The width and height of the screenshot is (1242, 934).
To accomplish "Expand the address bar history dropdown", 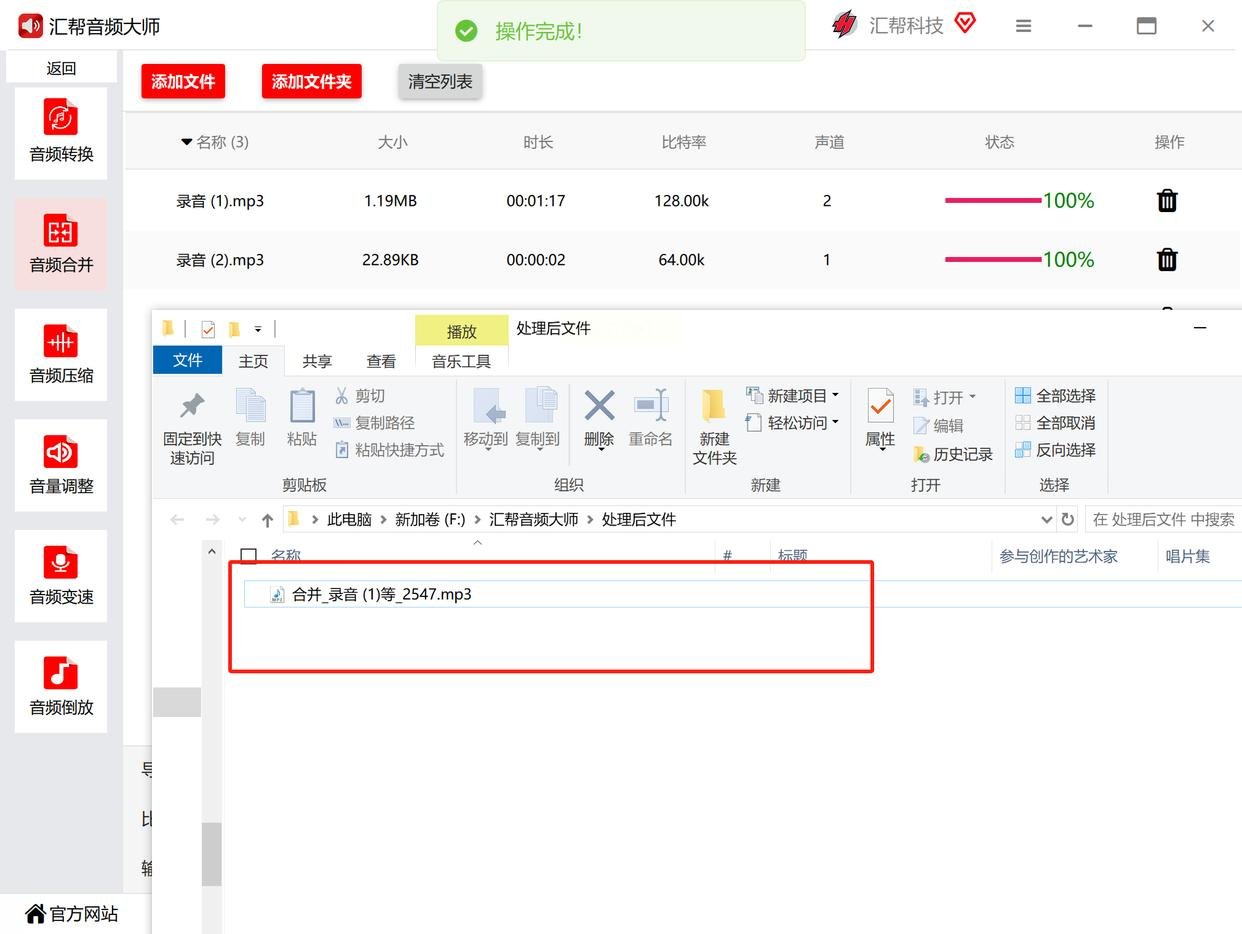I will pyautogui.click(x=1046, y=520).
